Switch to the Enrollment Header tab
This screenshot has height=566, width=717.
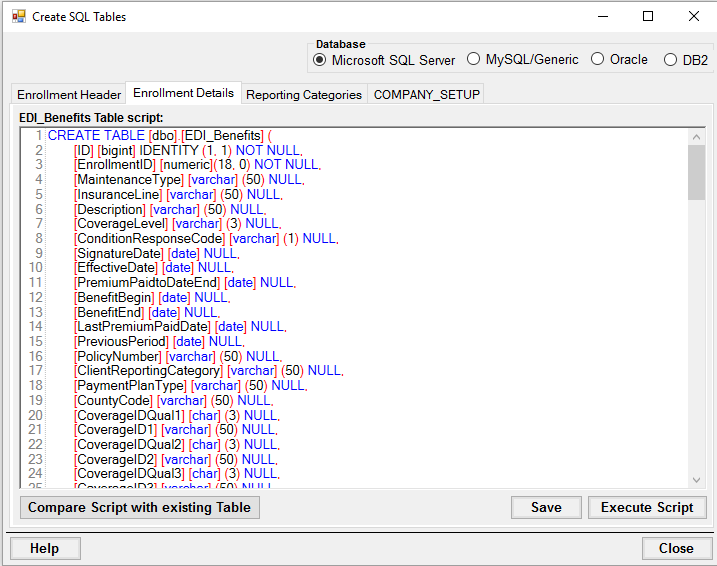[x=69, y=95]
